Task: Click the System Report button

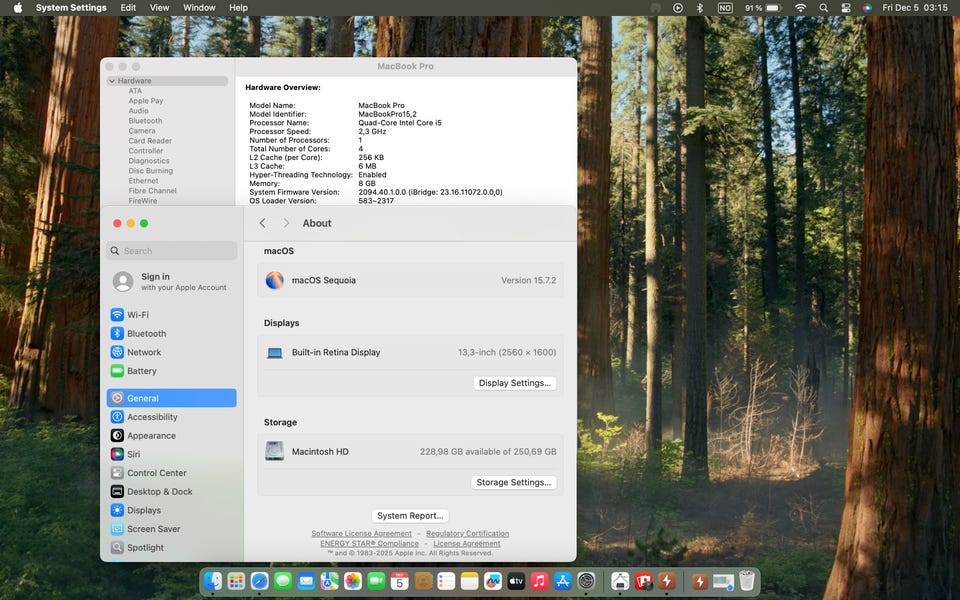Action: click(410, 516)
